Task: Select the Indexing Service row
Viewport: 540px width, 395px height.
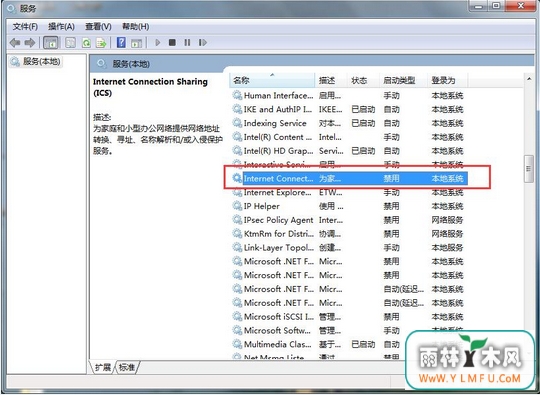Action: [x=349, y=123]
